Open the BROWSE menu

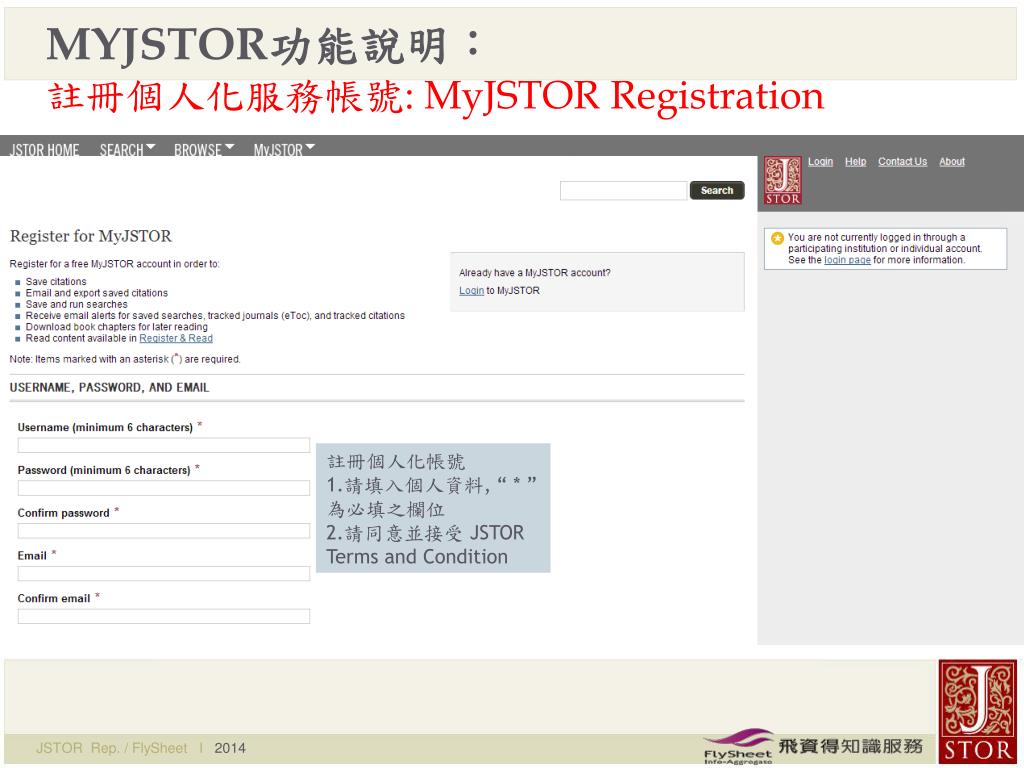click(198, 150)
